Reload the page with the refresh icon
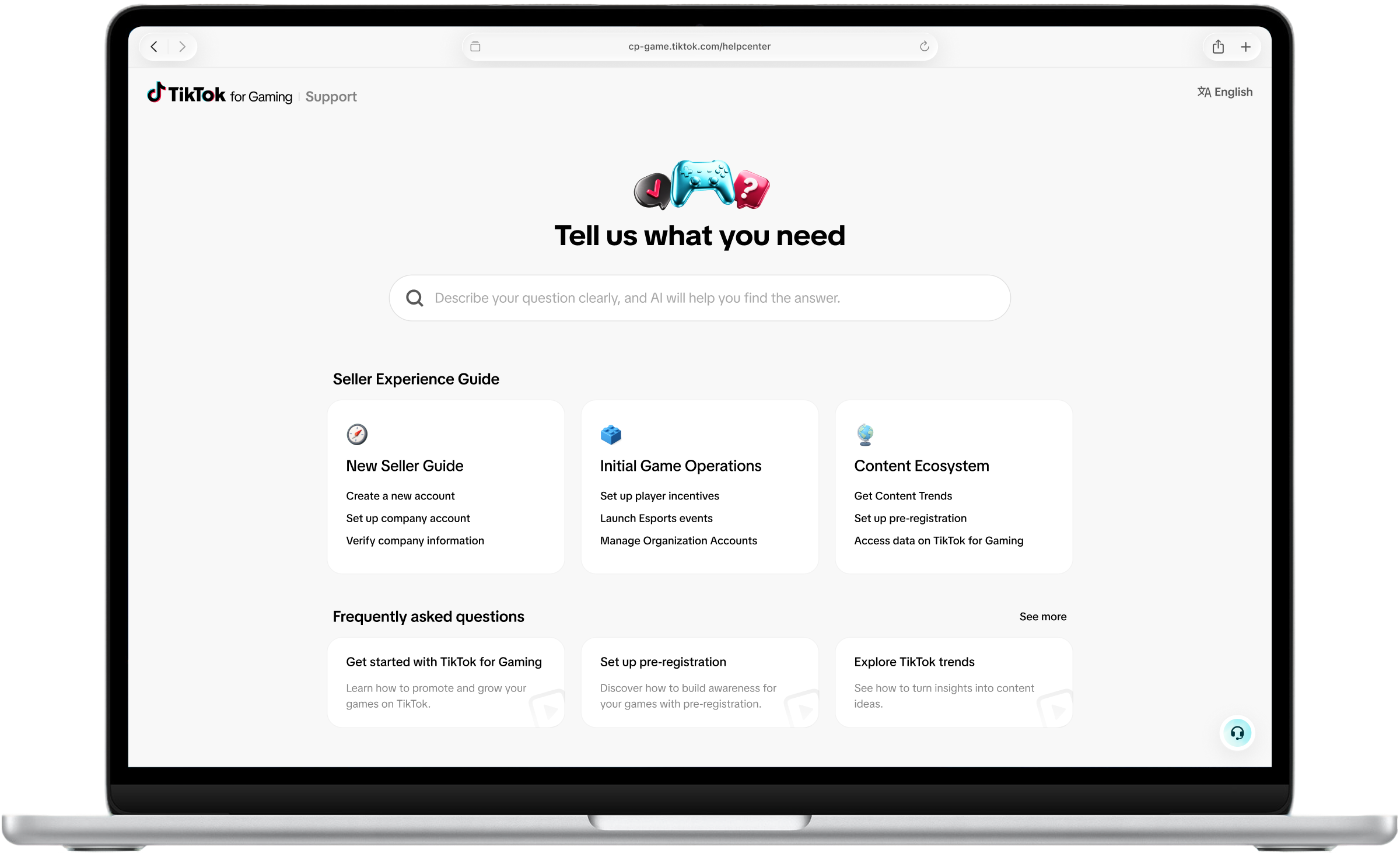This screenshot has height=853, width=1400. coord(925,47)
